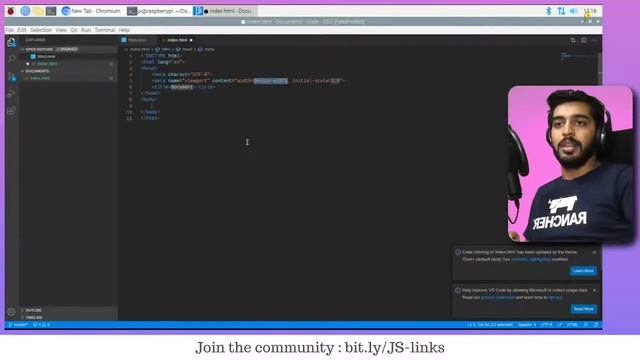Open the Run menu

86,30
